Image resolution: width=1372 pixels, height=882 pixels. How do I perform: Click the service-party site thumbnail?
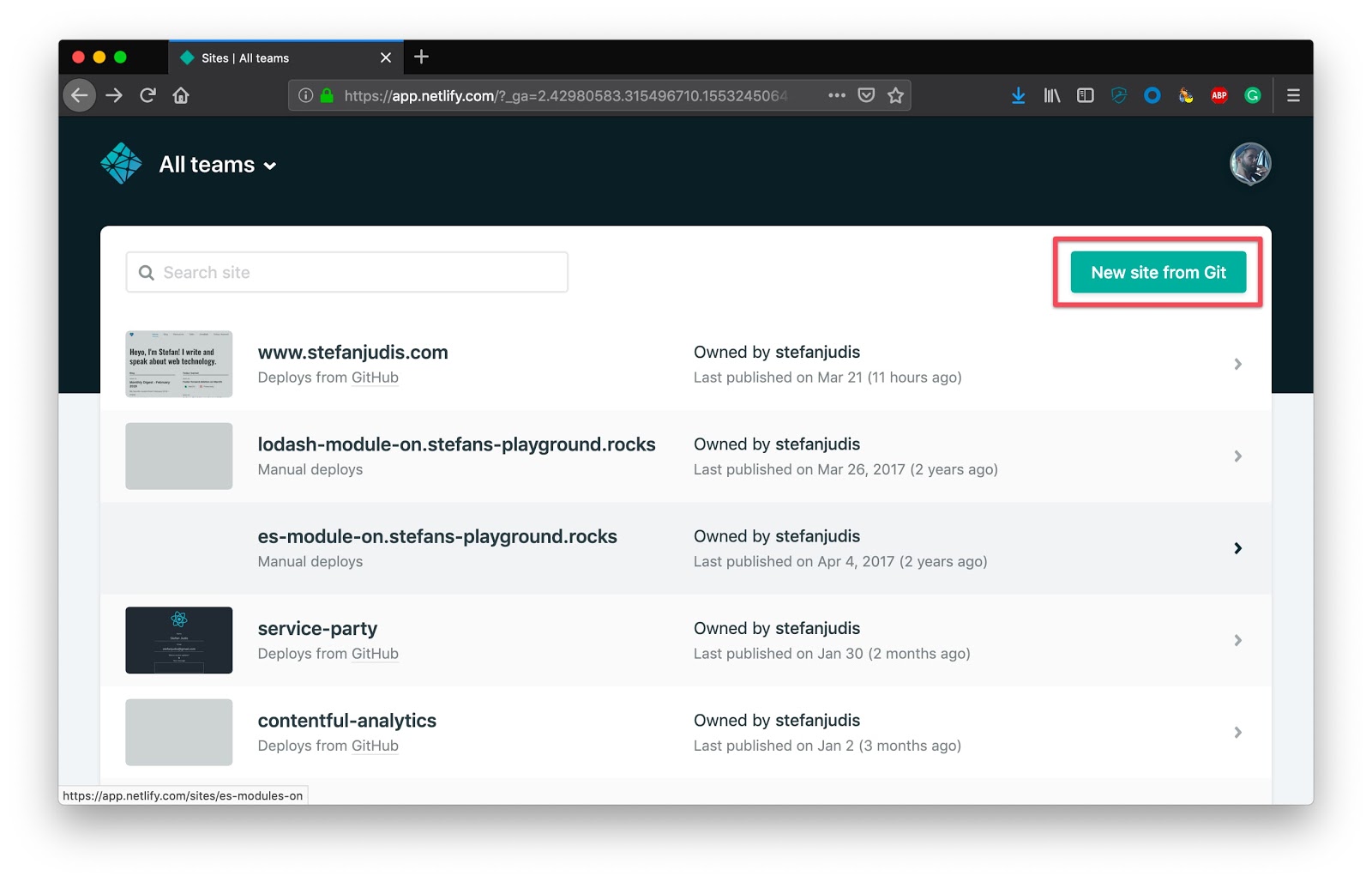pyautogui.click(x=178, y=640)
